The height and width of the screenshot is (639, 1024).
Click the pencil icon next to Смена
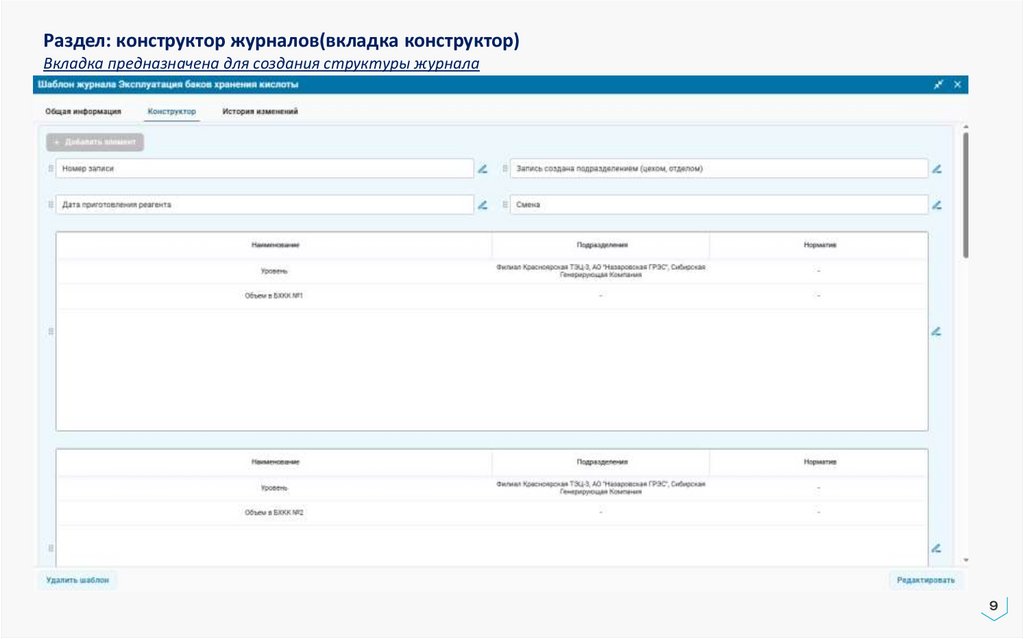tap(936, 205)
